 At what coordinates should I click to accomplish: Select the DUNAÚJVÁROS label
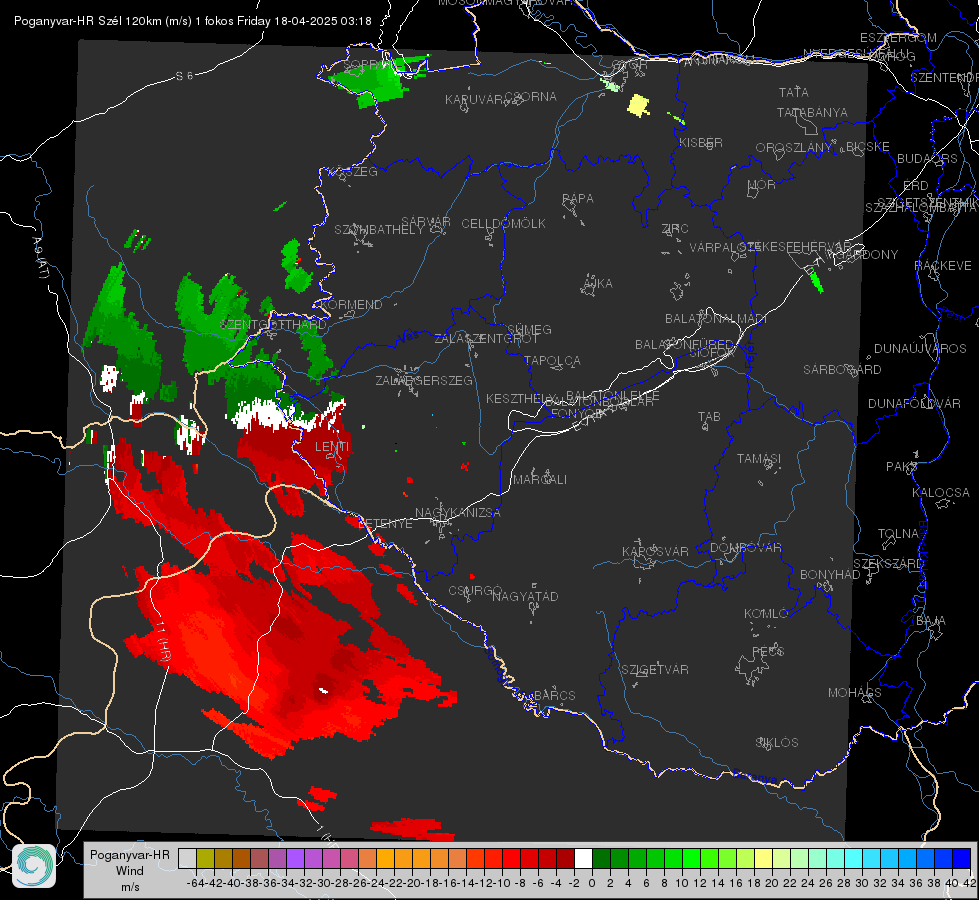[x=920, y=349]
